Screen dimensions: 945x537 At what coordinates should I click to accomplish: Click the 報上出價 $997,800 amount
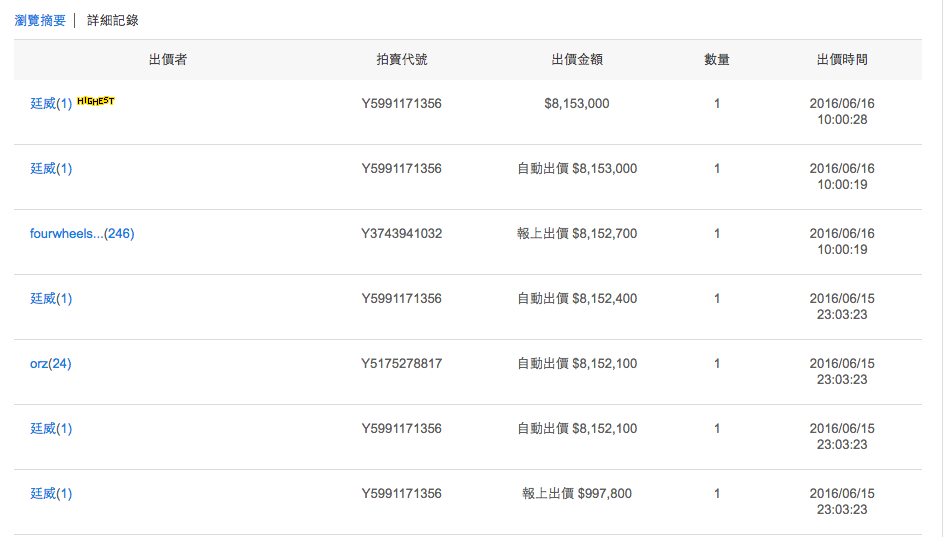coord(577,494)
